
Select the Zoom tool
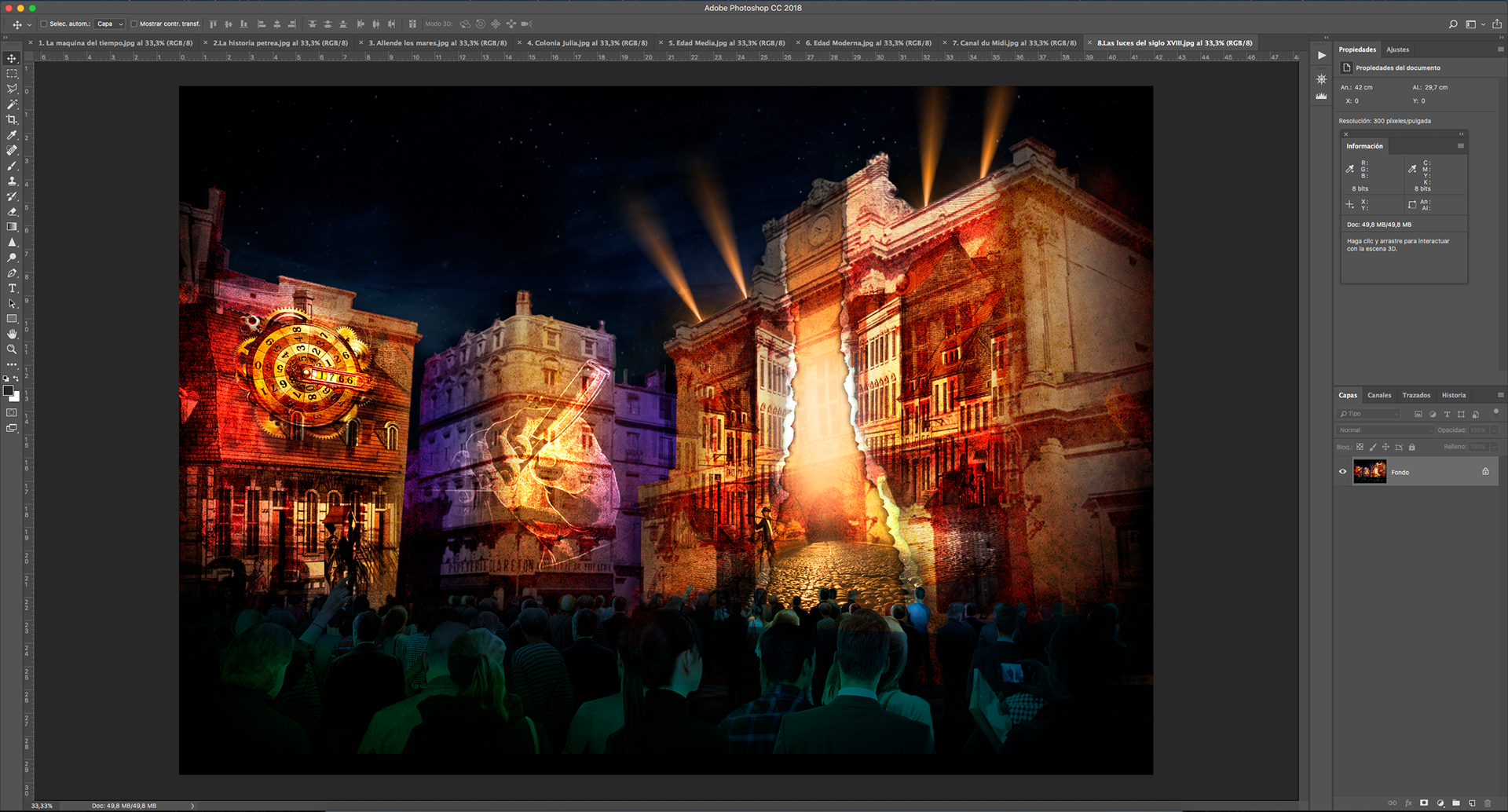(x=12, y=349)
